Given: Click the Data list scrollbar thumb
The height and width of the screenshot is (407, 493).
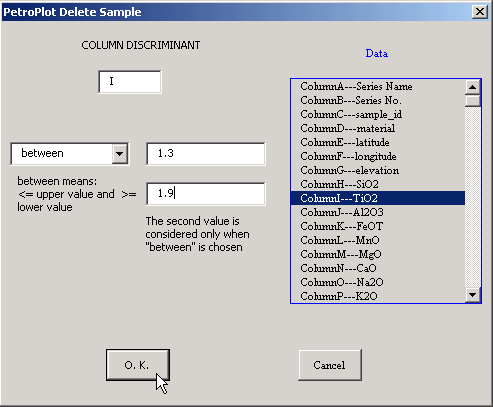Looking at the screenshot, I should 472,101.
